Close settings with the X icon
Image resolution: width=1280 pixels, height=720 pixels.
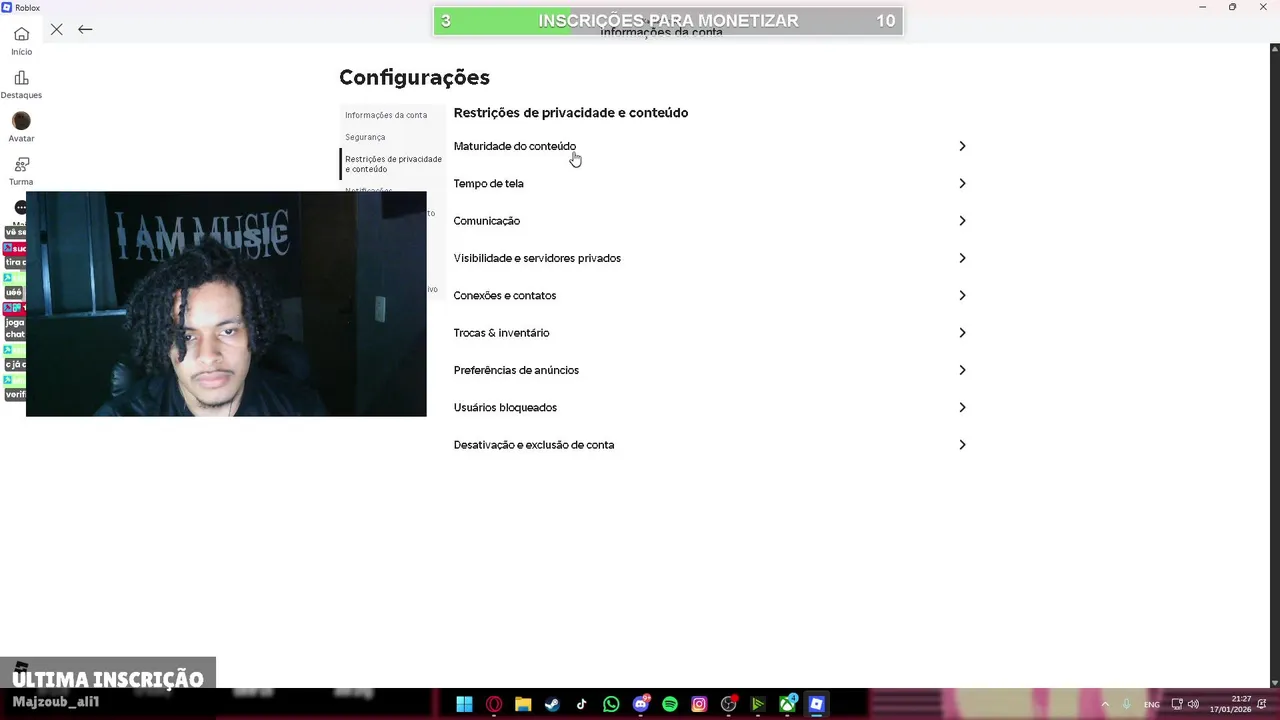[x=57, y=29]
